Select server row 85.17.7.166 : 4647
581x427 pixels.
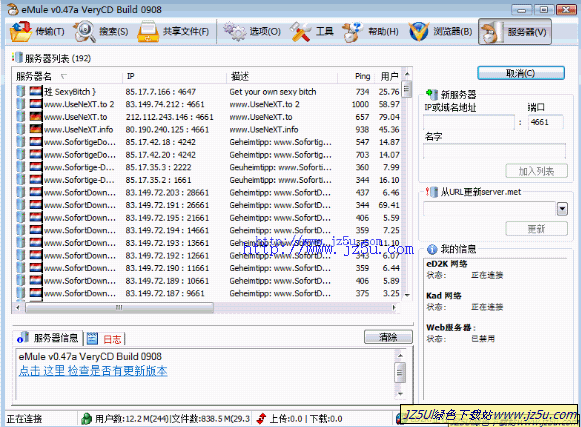coord(208,92)
